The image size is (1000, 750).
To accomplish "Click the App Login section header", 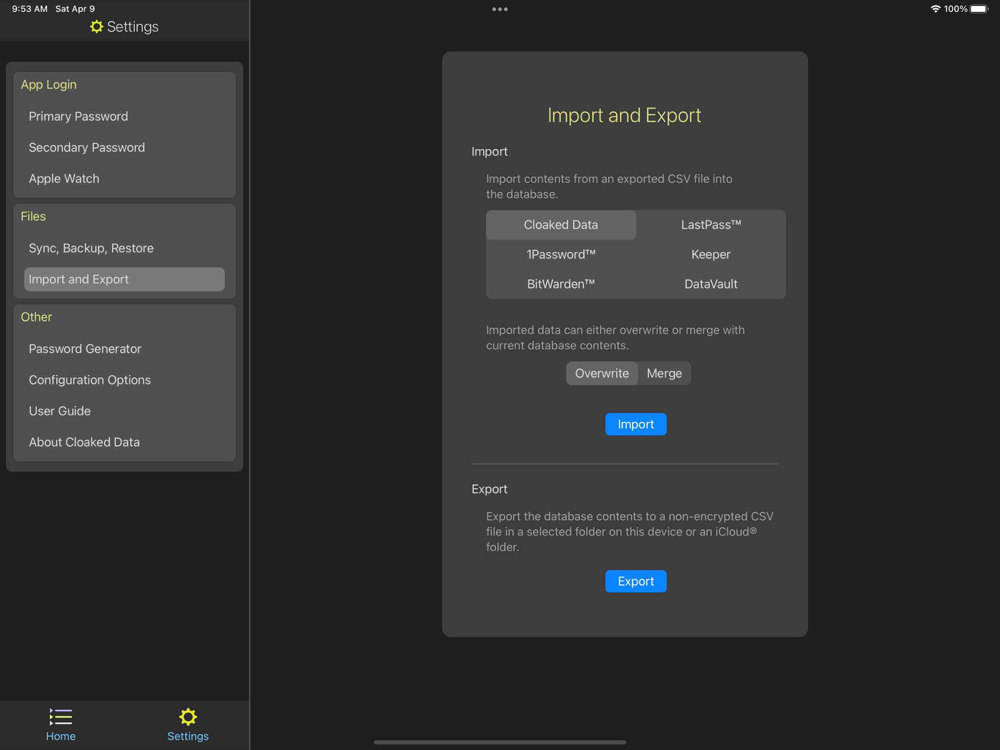I will [48, 84].
